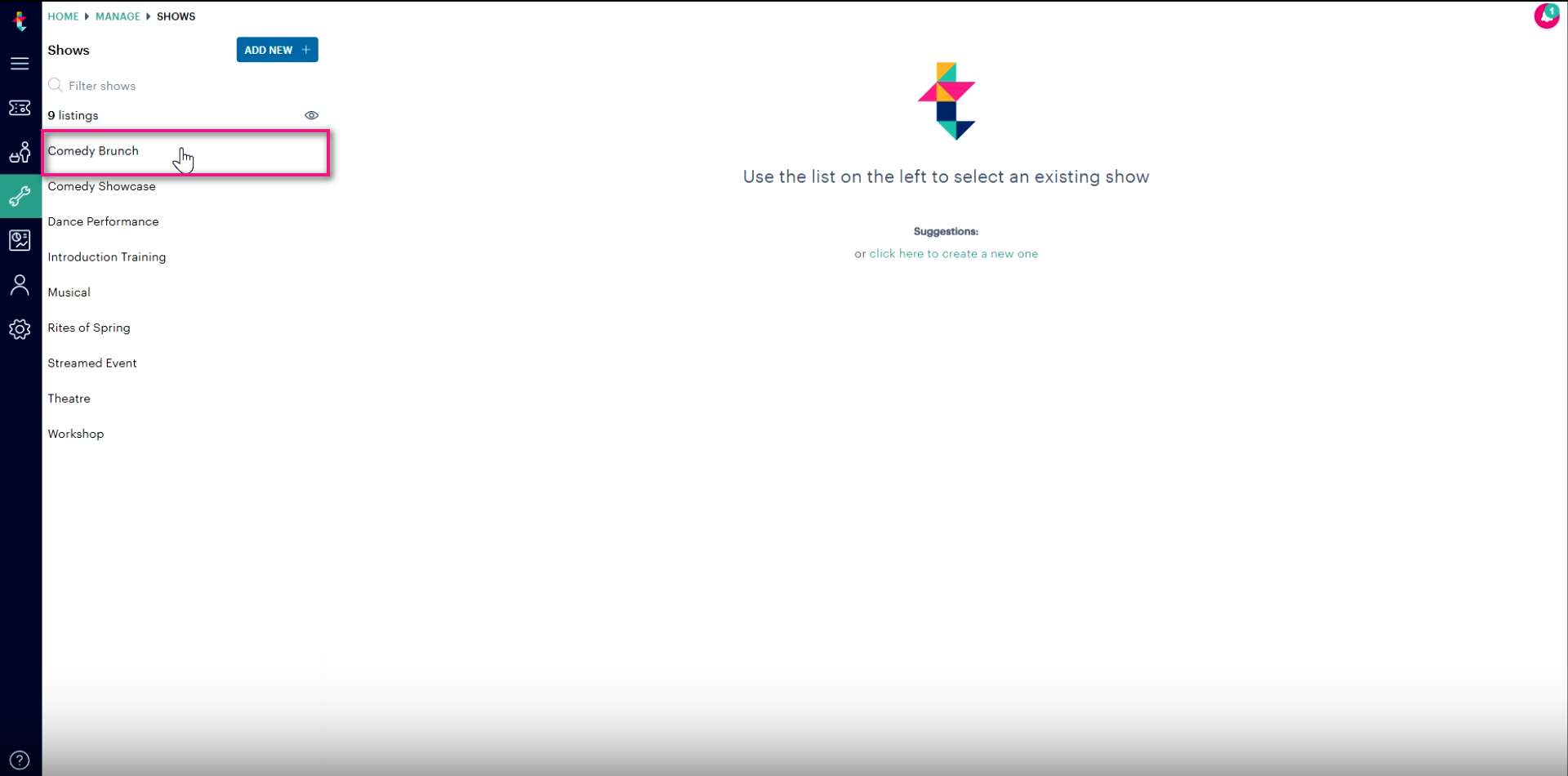Click the SHOWS breadcrumb
Screen dimensions: 1568x776
click(x=176, y=16)
